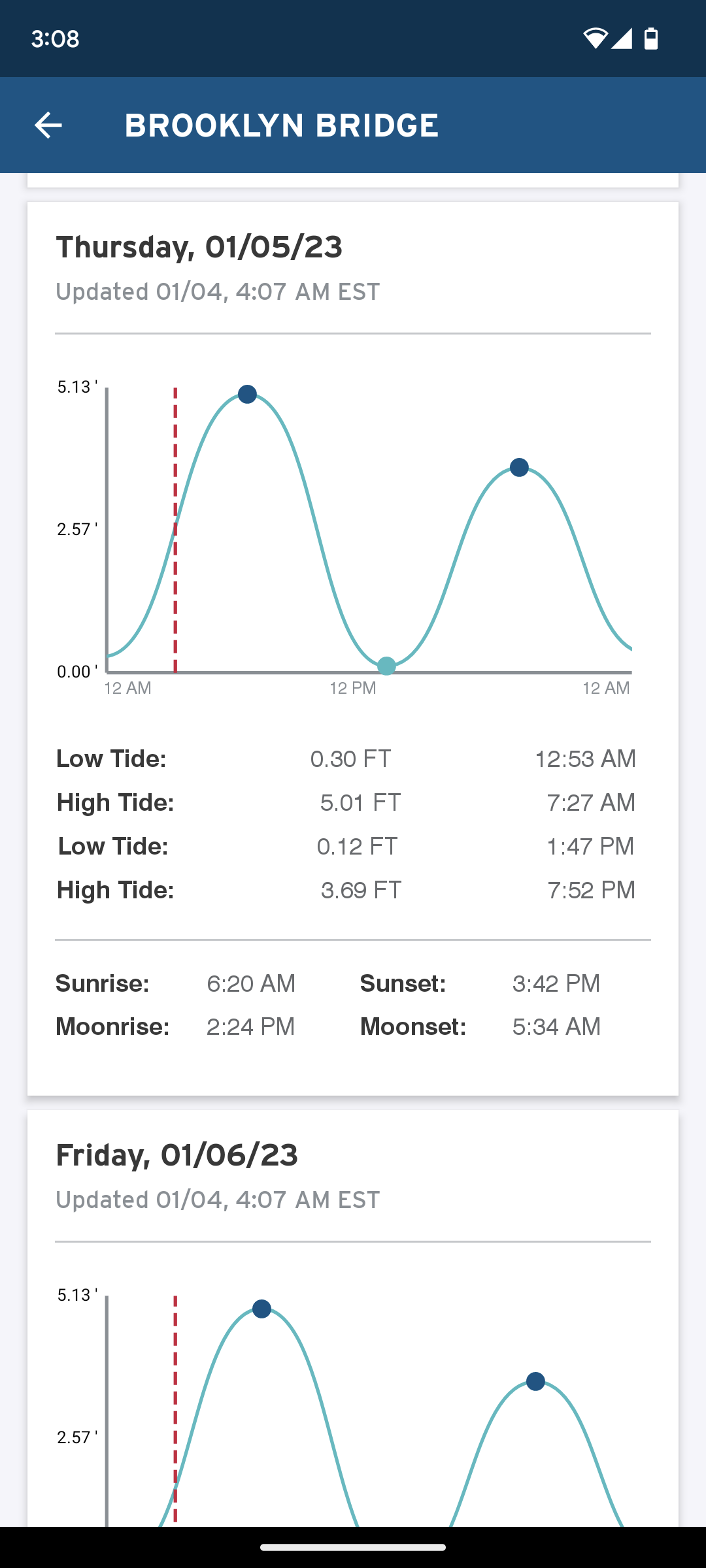
Task: Tap the Wi-Fi status icon
Action: pos(595,39)
